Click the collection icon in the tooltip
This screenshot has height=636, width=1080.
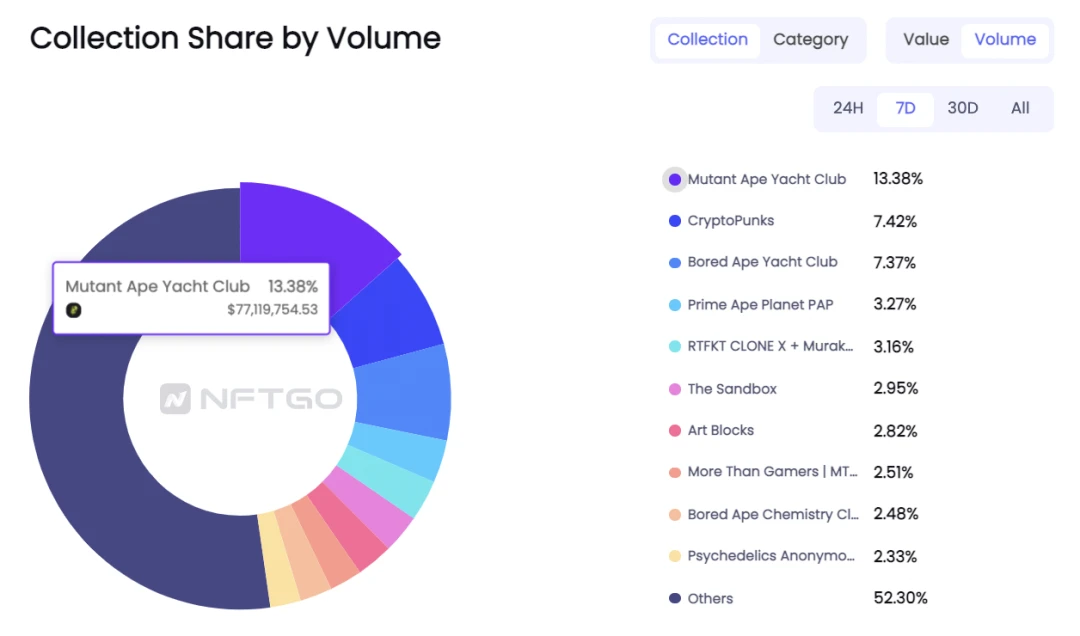coord(74,310)
